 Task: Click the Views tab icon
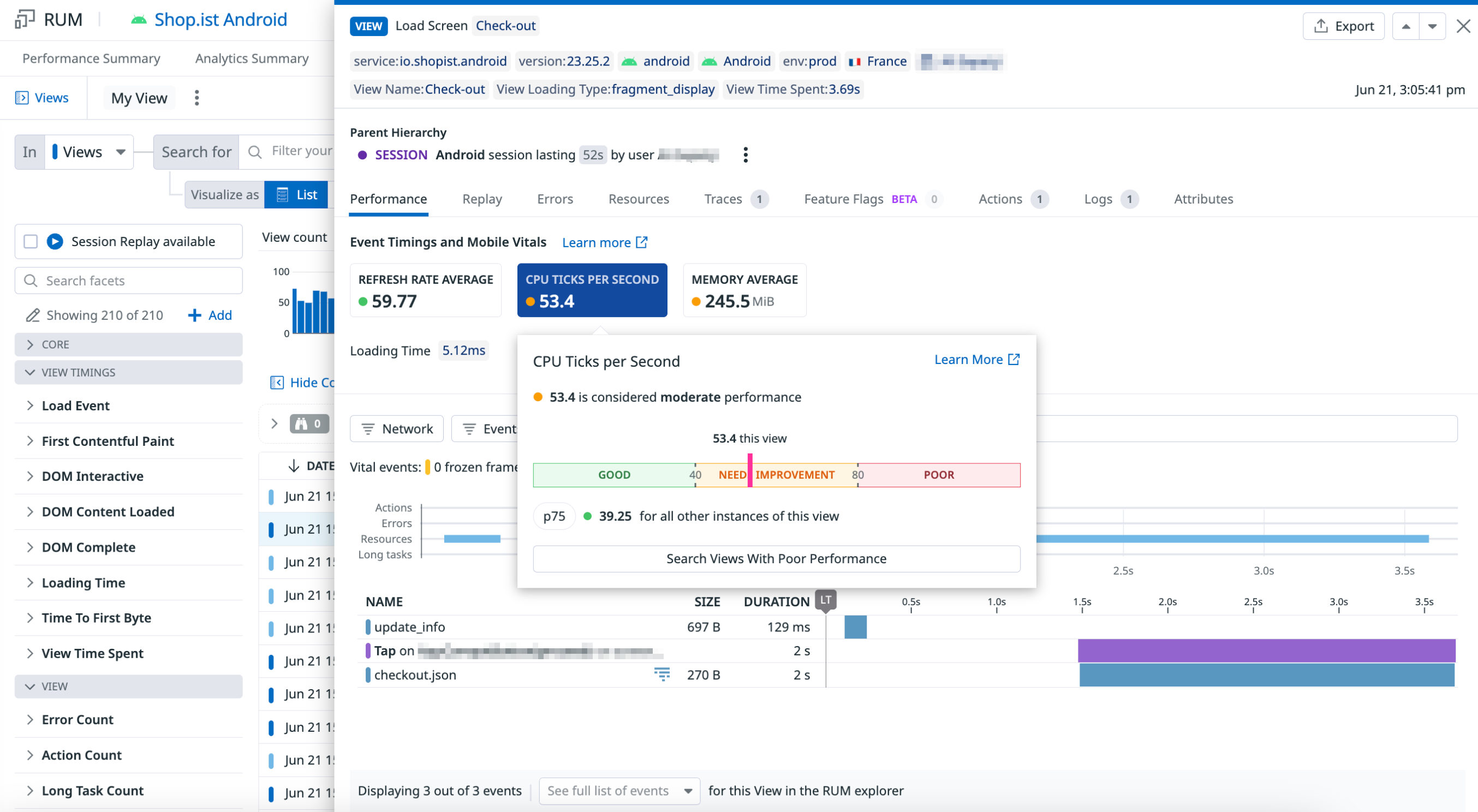coord(22,98)
